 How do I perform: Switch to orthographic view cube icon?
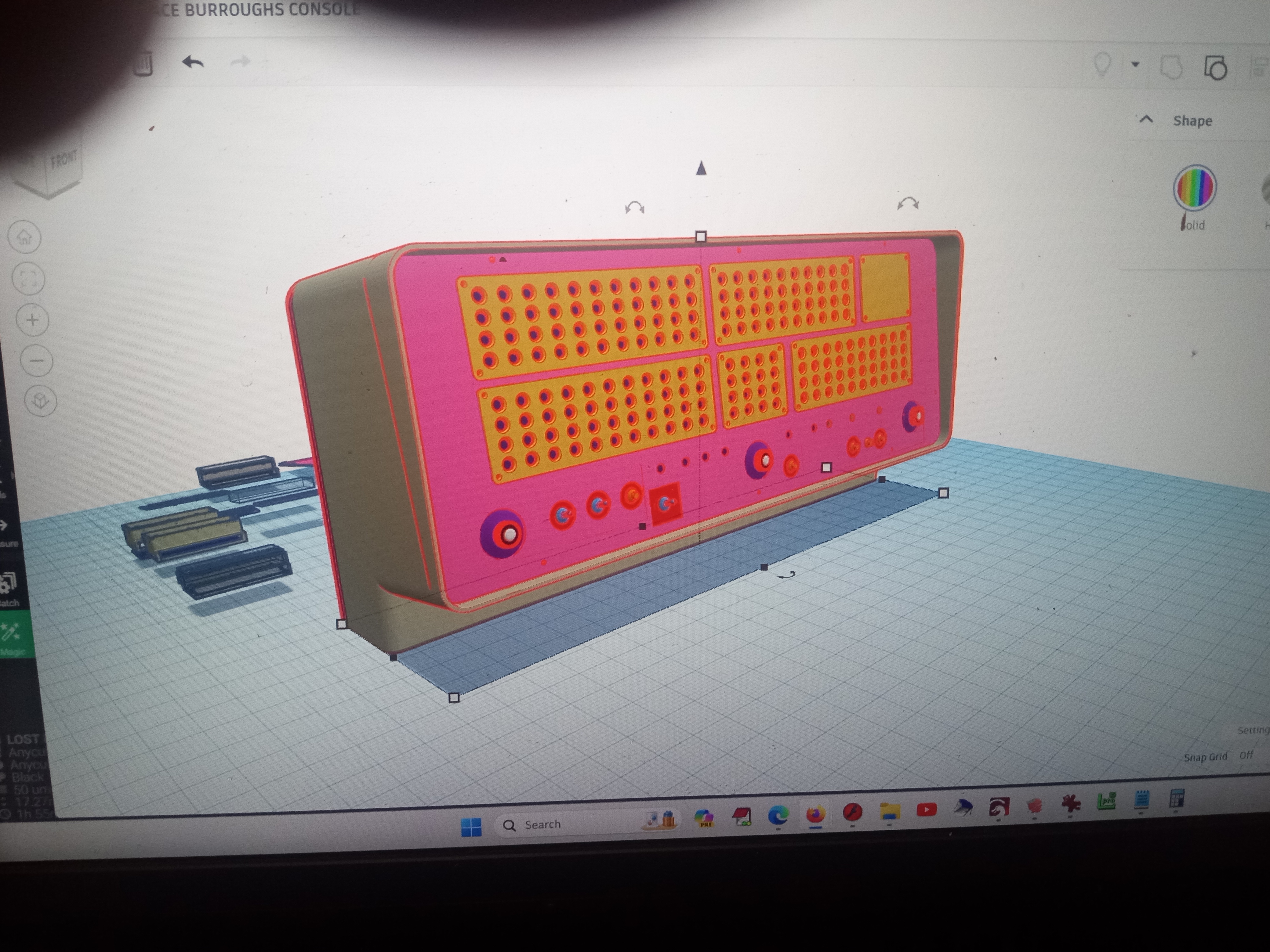(41, 401)
